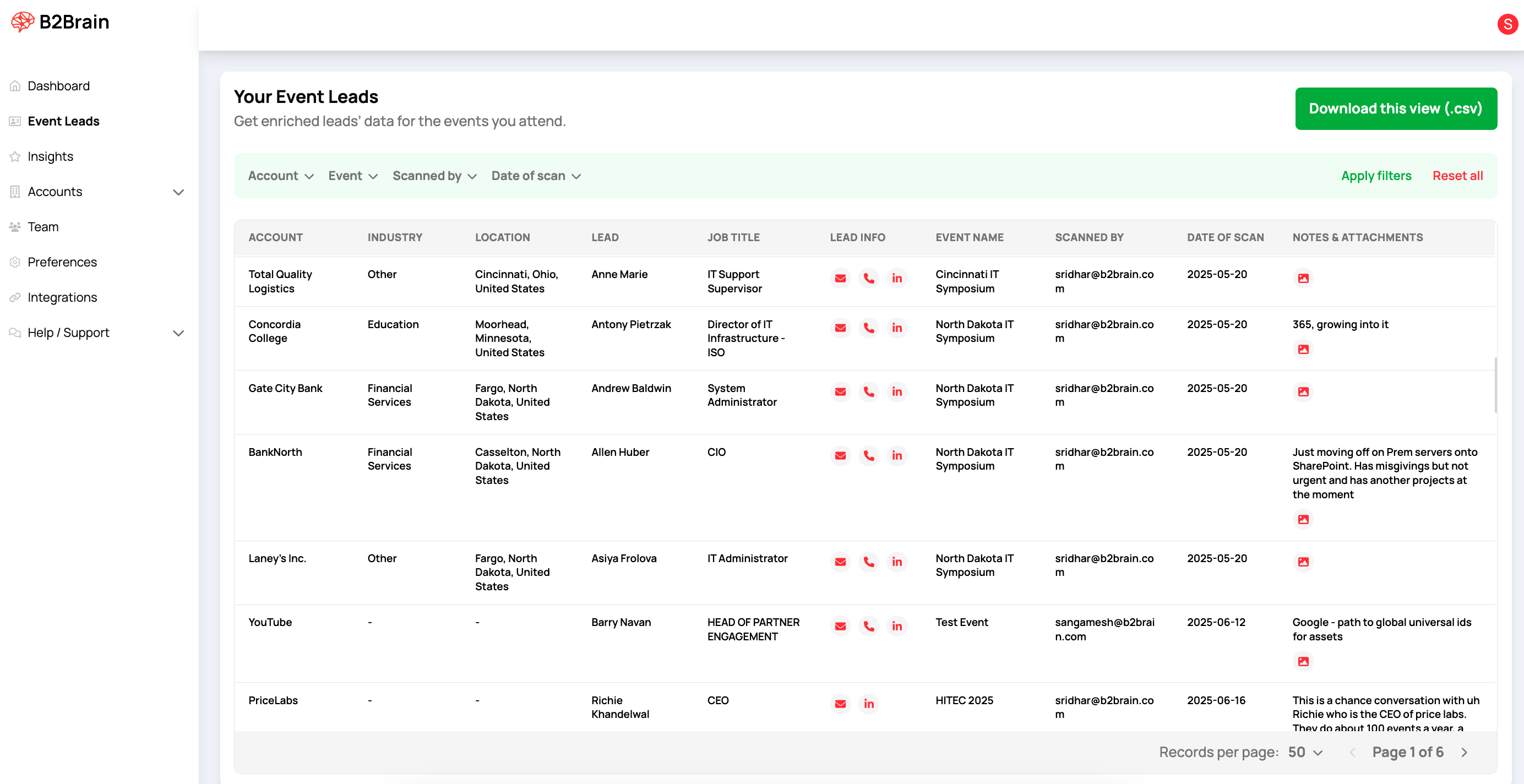Click email icon for Anne Marie lead

(840, 278)
